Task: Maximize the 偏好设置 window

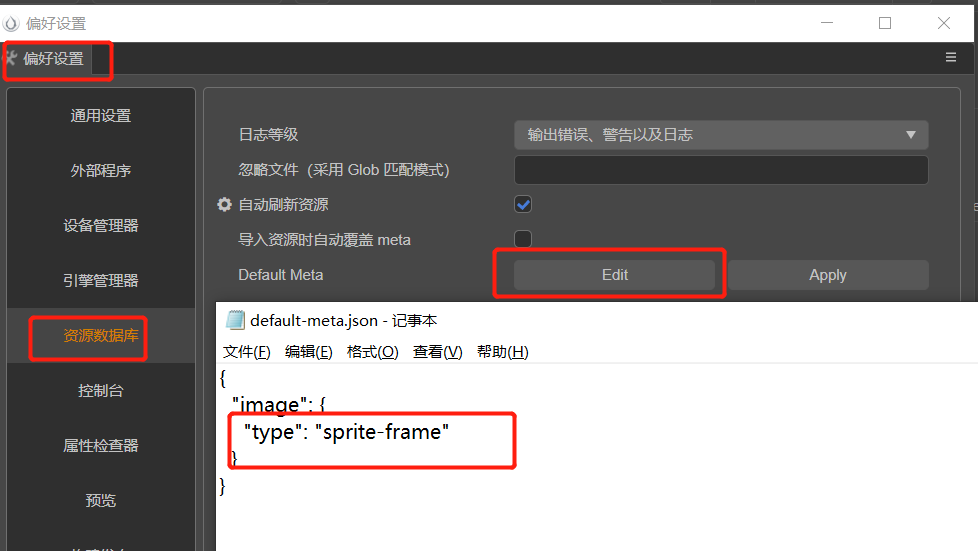Action: tap(884, 23)
